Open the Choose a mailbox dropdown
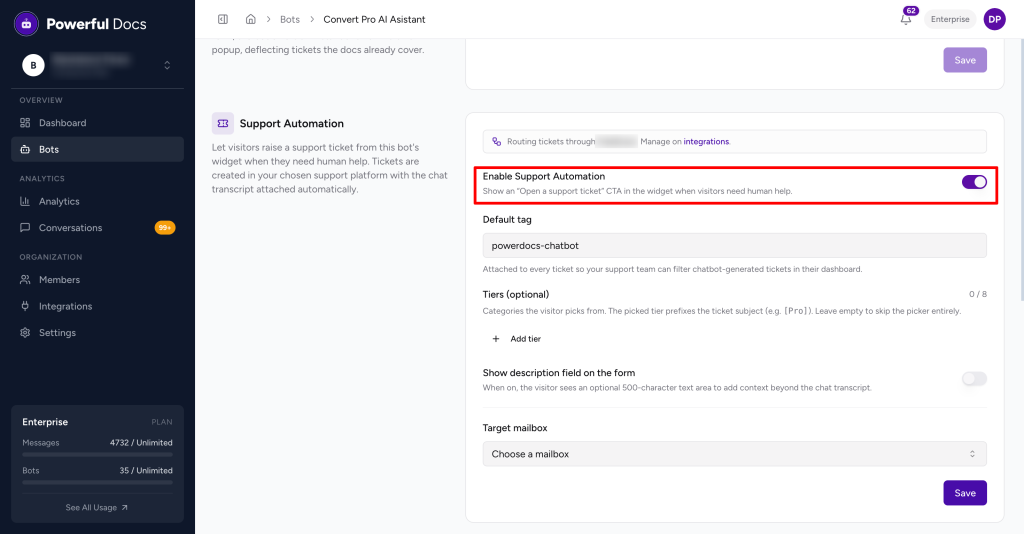The image size is (1024, 534). [734, 454]
